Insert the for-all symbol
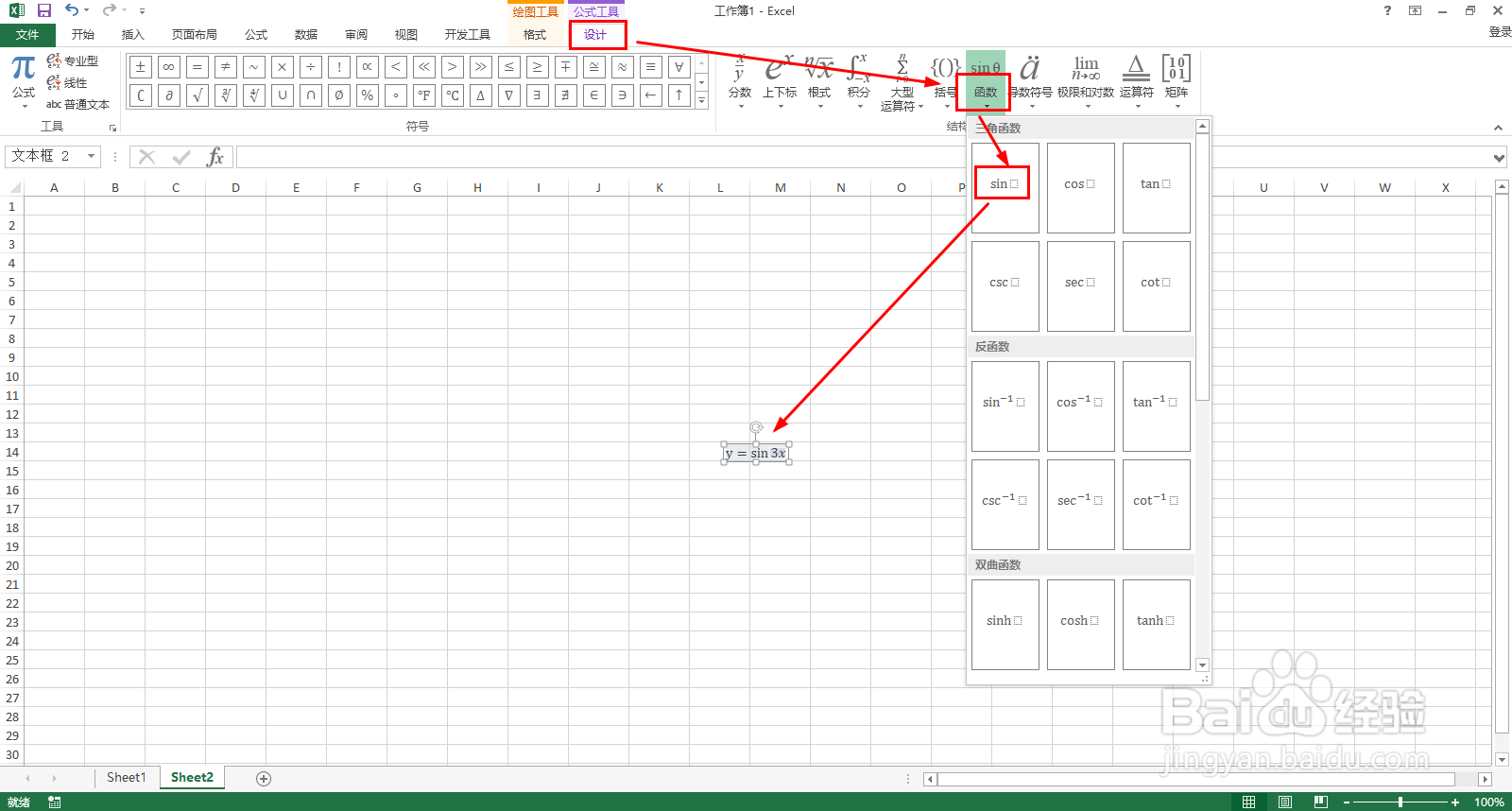This screenshot has height=811, width=1512. click(x=679, y=67)
